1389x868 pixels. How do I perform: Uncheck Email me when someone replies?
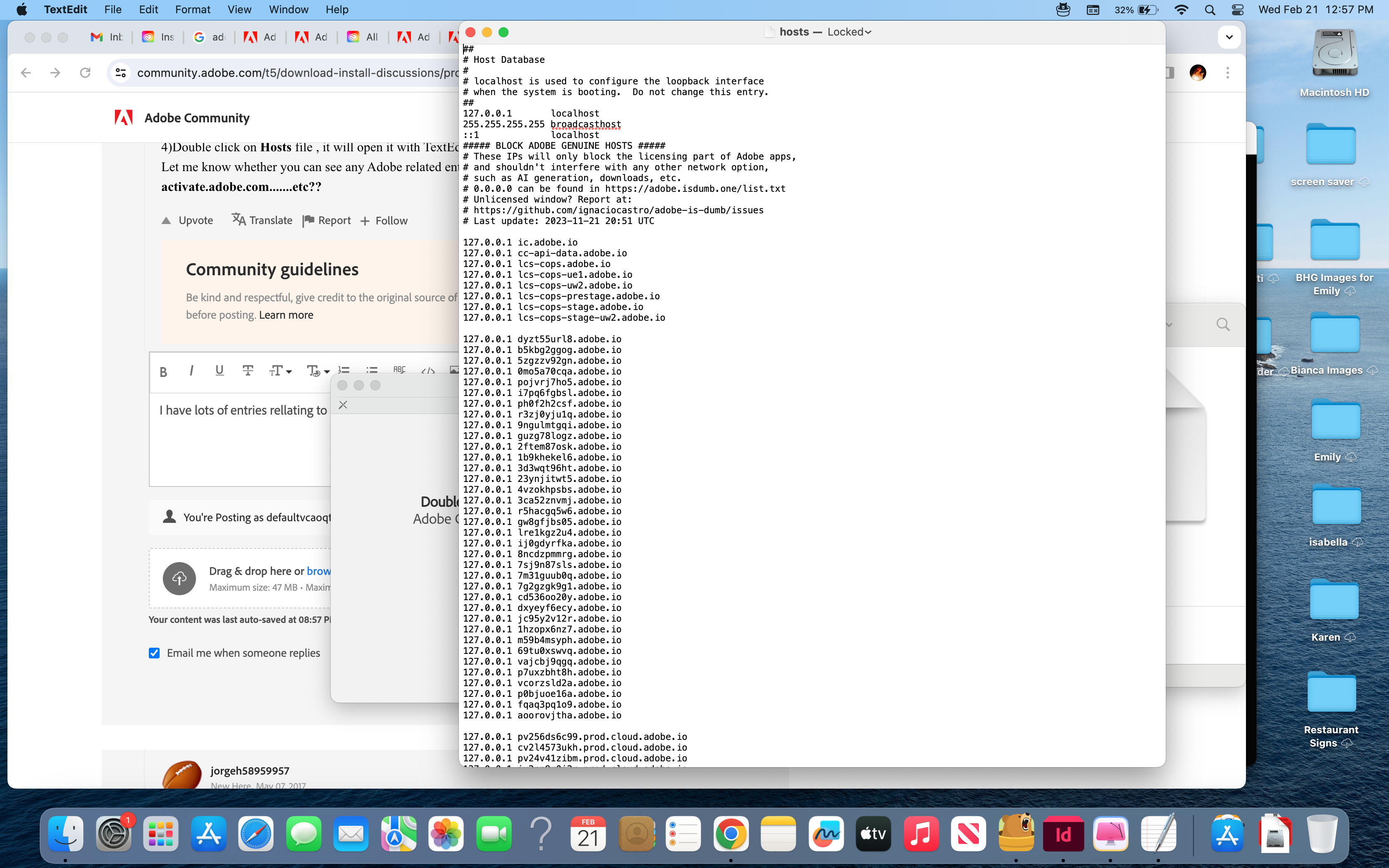(154, 653)
